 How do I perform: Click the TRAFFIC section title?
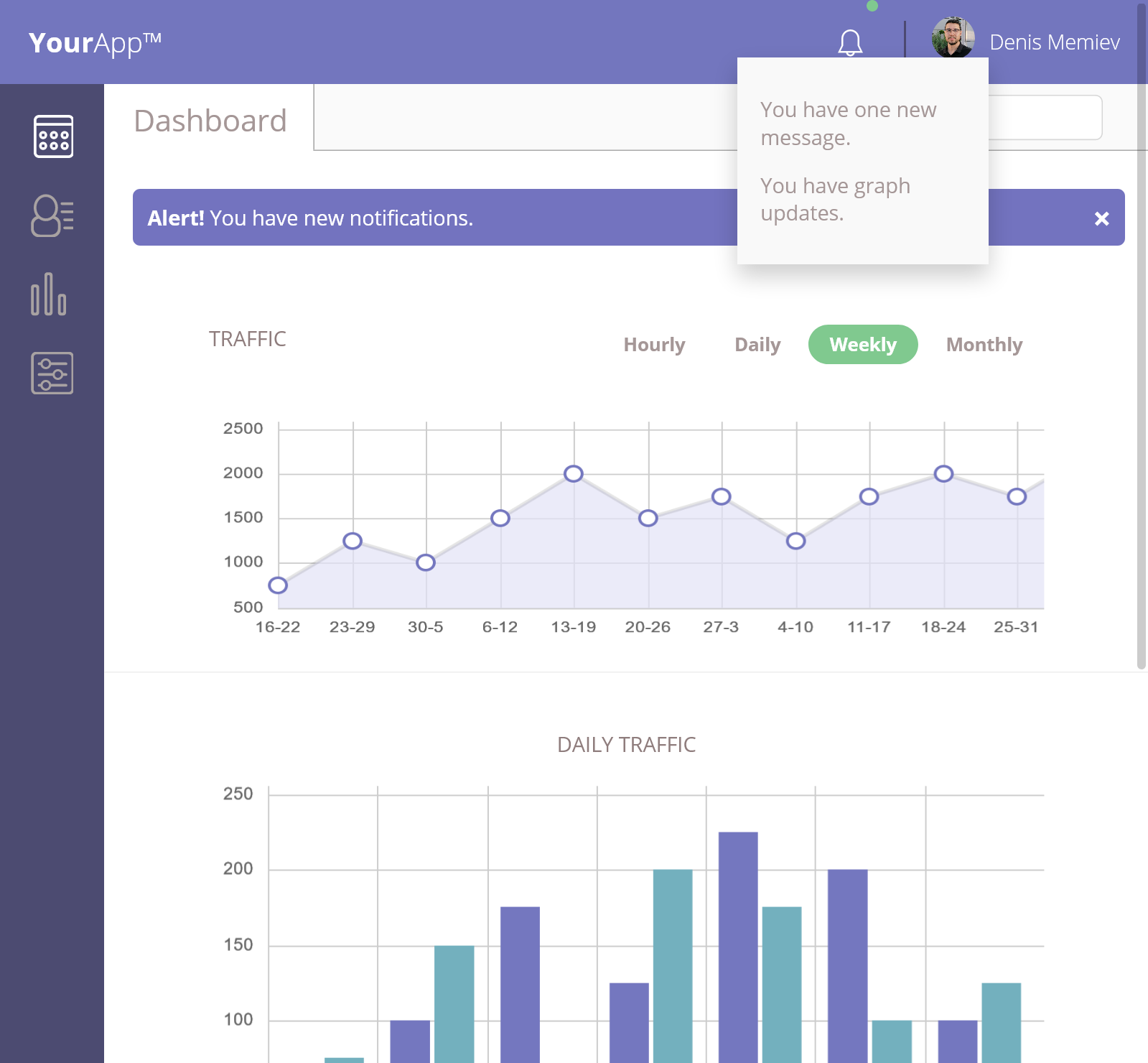248,339
